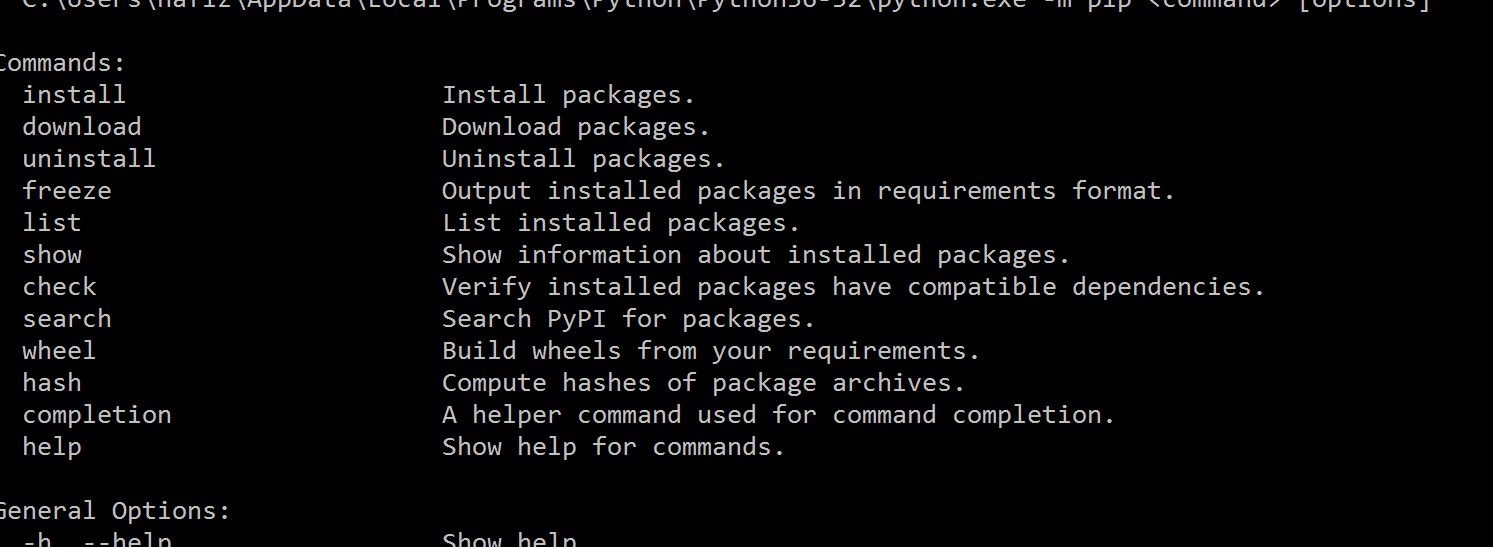Click the "completion" command name
The width and height of the screenshot is (1493, 547).
(97, 415)
